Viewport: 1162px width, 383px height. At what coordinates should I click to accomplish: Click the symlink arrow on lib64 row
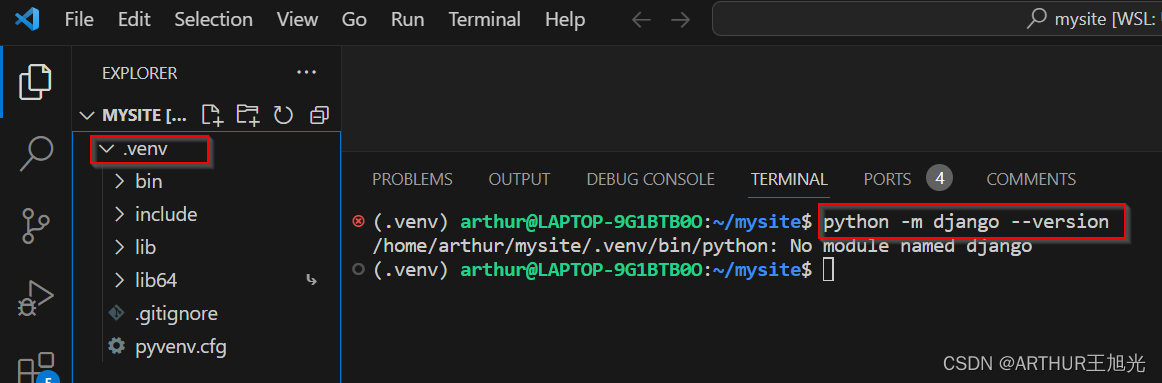(x=311, y=280)
